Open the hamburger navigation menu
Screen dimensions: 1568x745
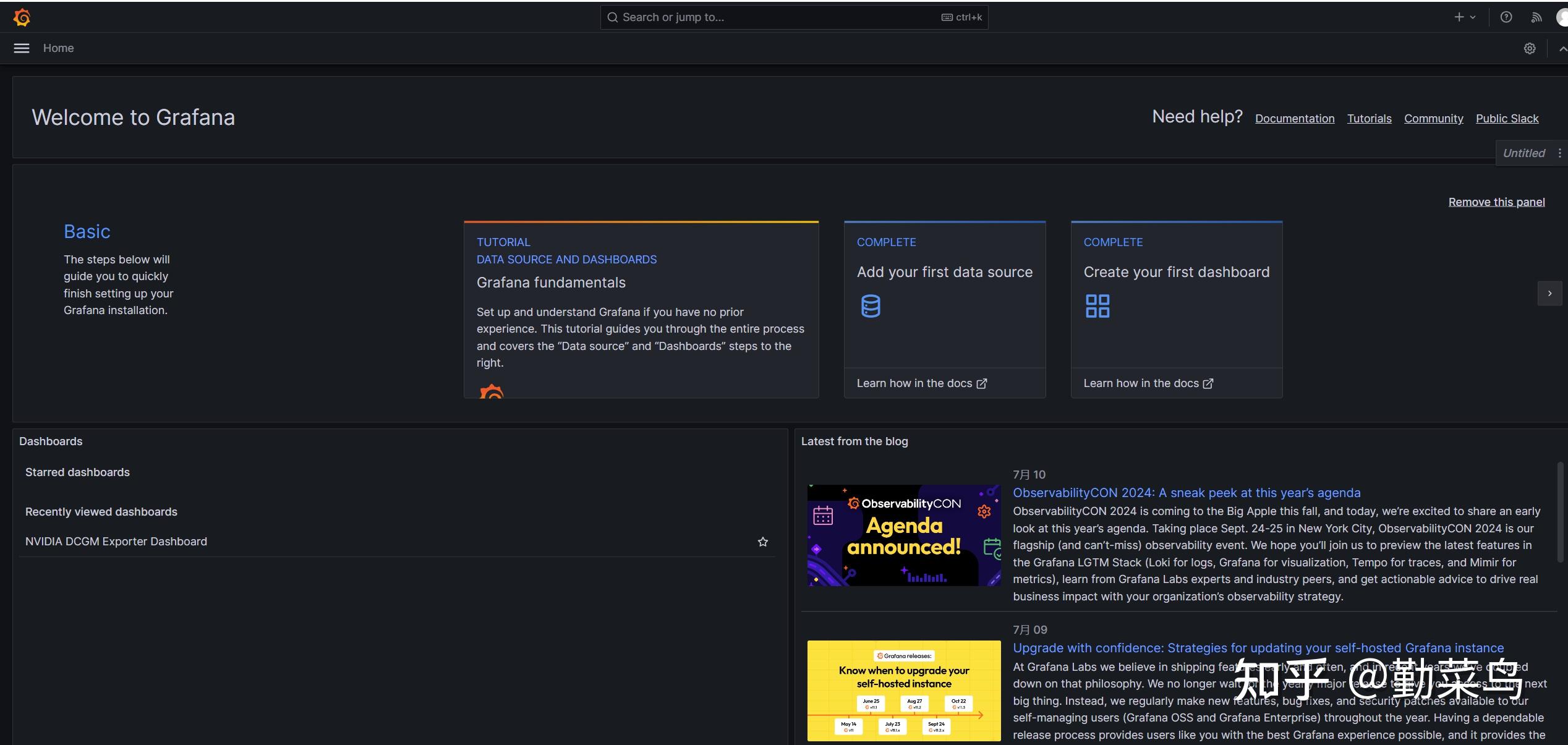pyautogui.click(x=22, y=48)
